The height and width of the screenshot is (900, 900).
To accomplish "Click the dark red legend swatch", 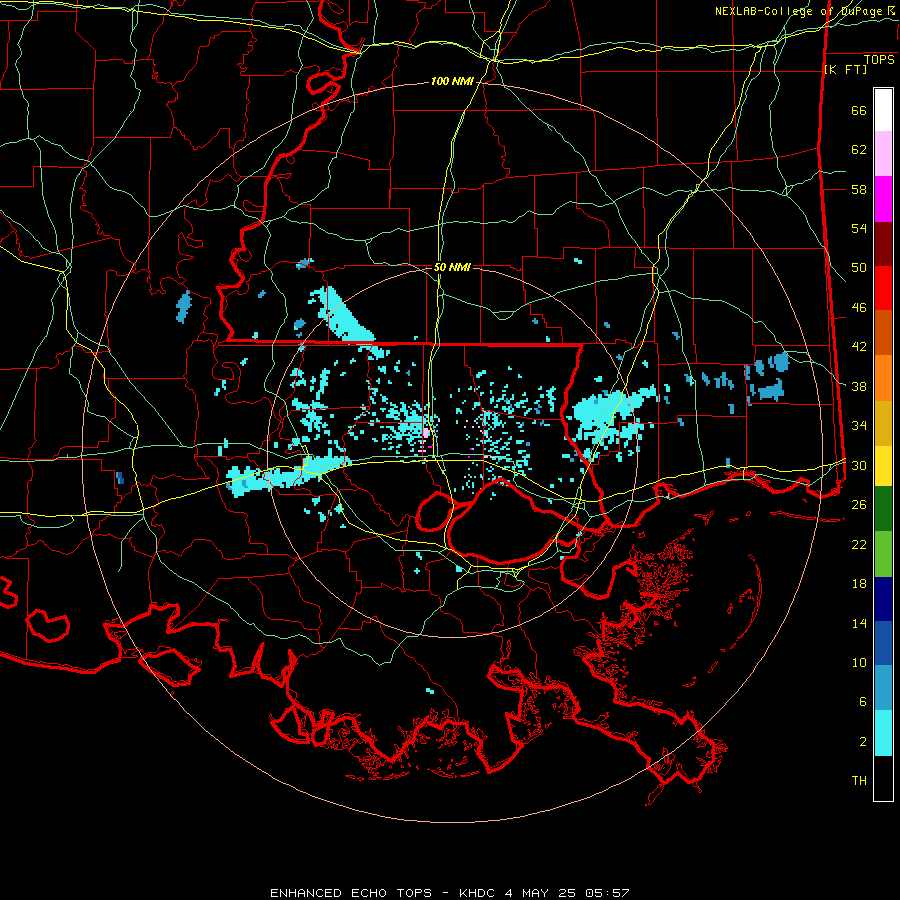I will pos(883,244).
